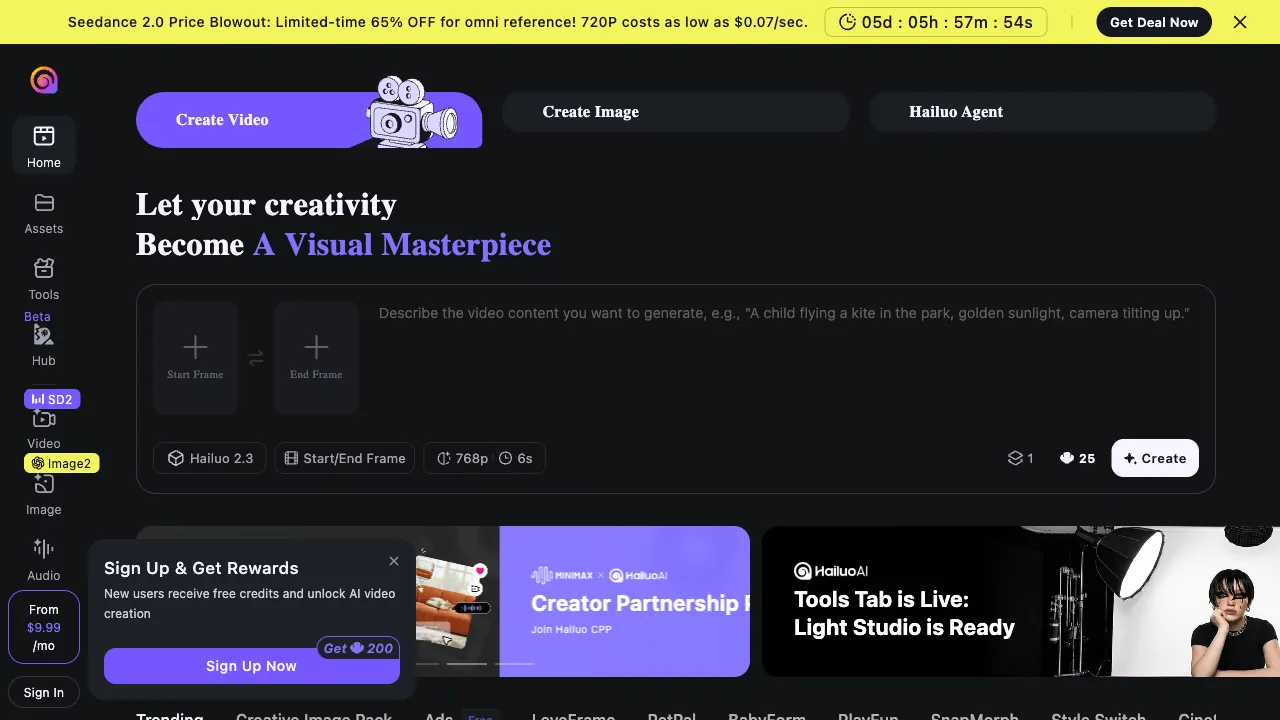
Task: Click Sign Up Now
Action: click(252, 666)
